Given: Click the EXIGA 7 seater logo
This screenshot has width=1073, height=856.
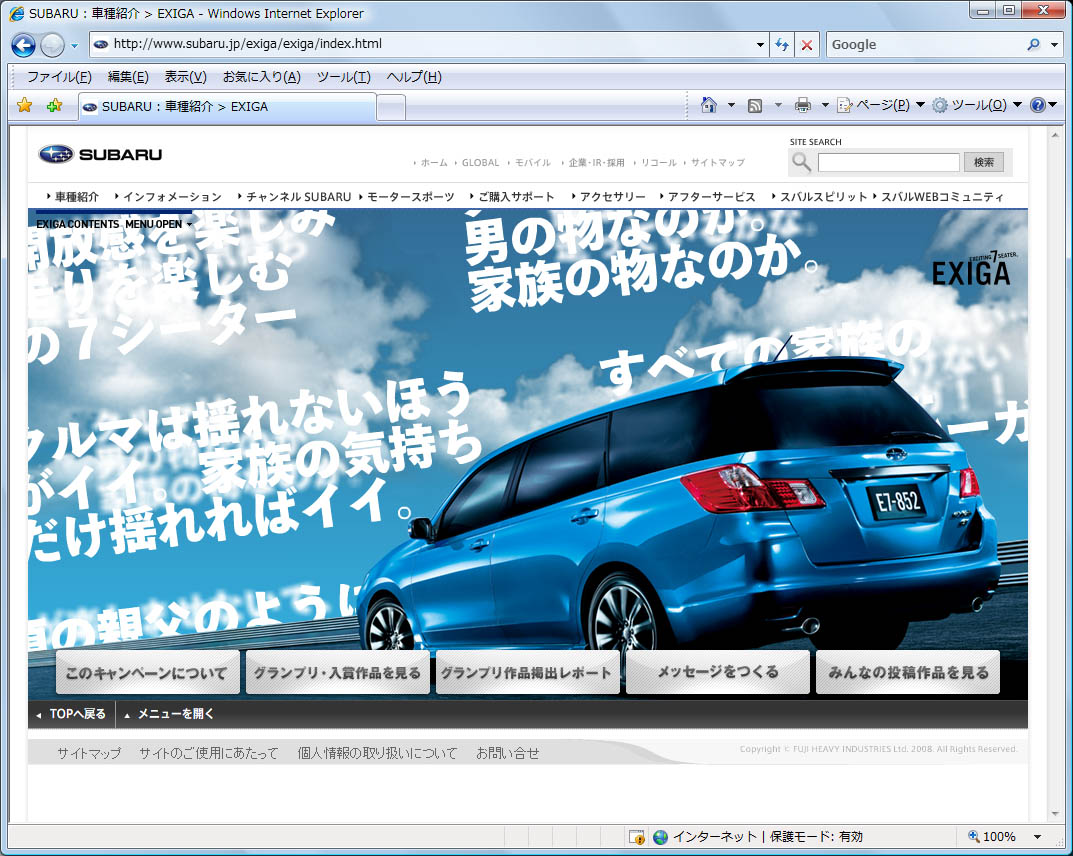Looking at the screenshot, I should [x=973, y=268].
